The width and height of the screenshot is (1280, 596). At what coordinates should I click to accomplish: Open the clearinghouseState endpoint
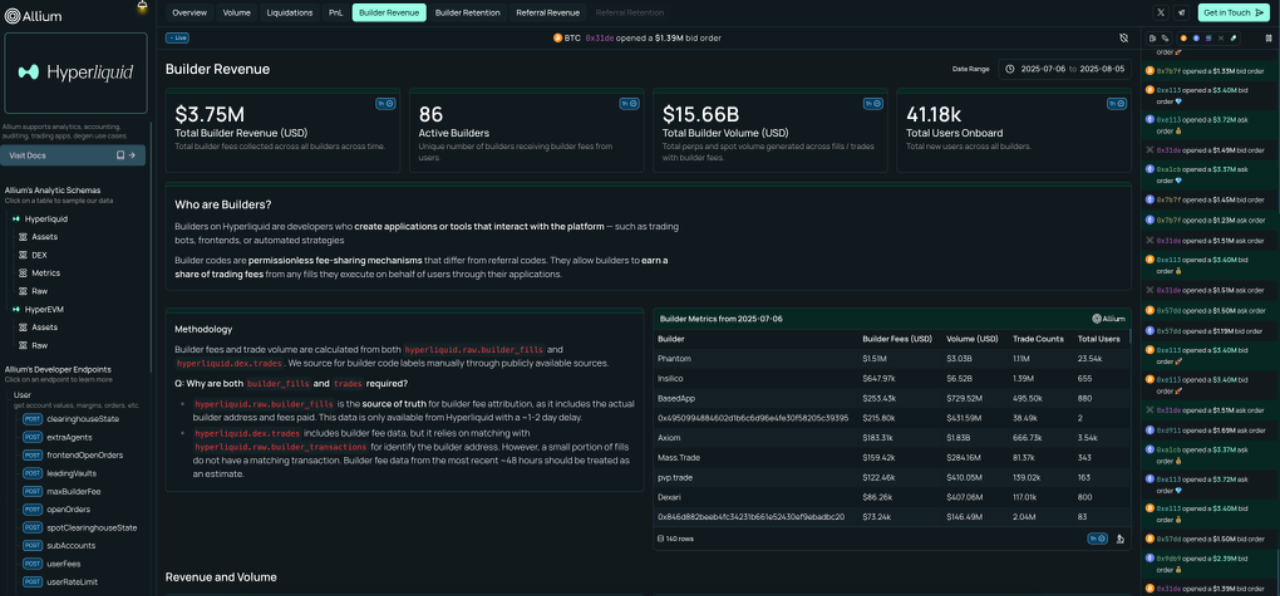pyautogui.click(x=83, y=419)
